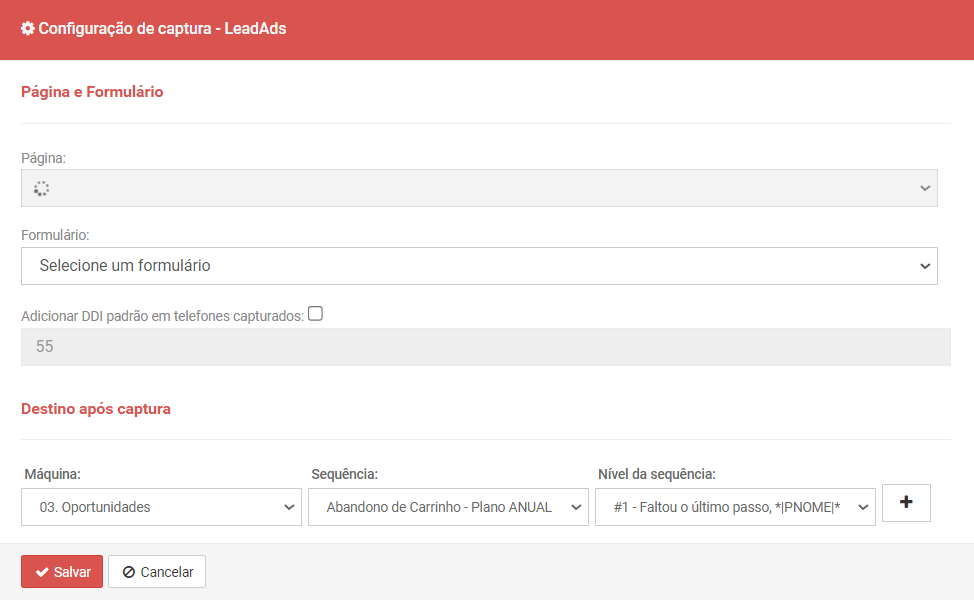The image size is (974, 600).
Task: Click the 'Configuração de captura - LeadAds' title
Action: (162, 29)
